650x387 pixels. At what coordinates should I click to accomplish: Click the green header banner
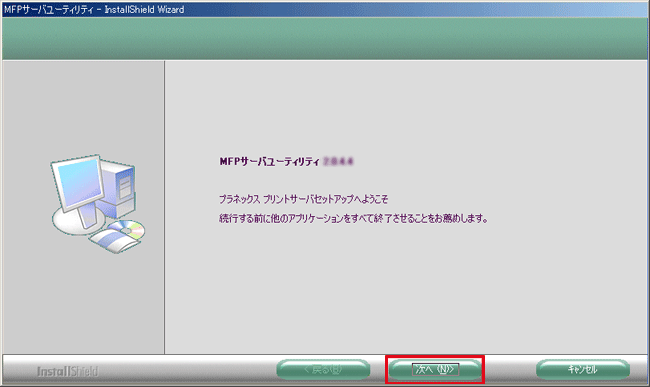pos(325,38)
